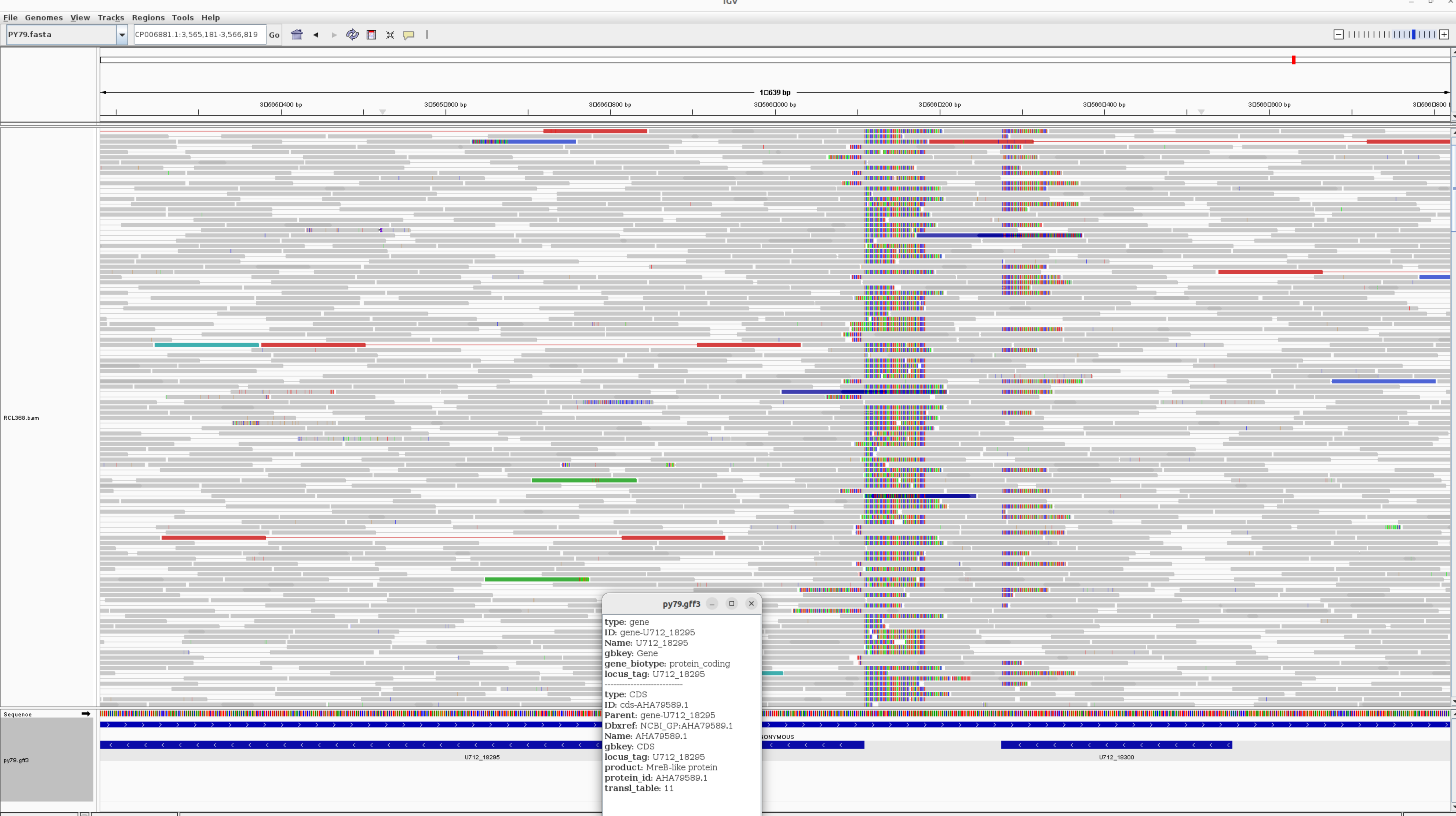Screen dimensions: 1456x816
Task: Select the RCL368.bam track name
Action: (x=21, y=418)
